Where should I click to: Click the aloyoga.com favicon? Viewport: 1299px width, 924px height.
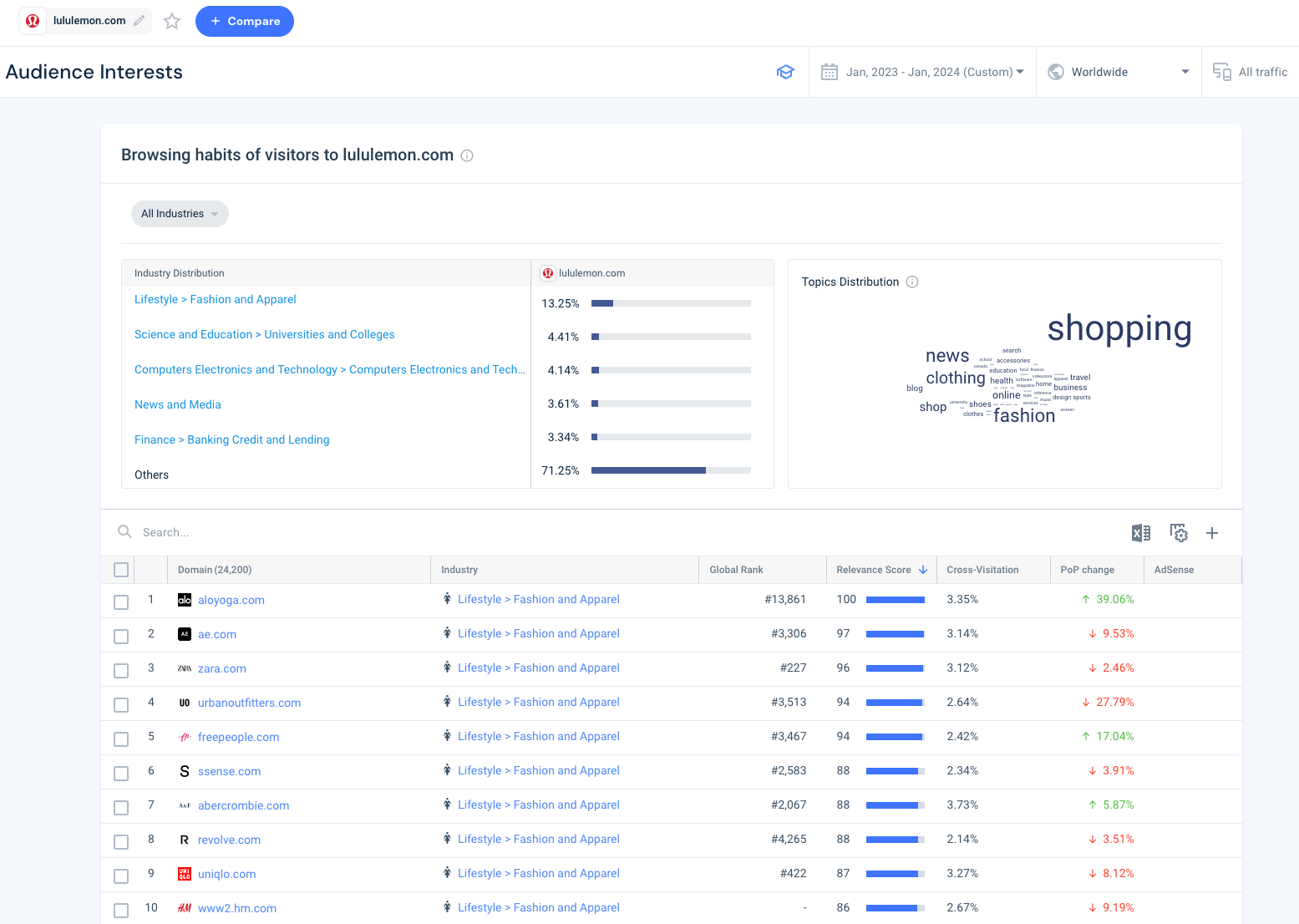[x=185, y=600]
